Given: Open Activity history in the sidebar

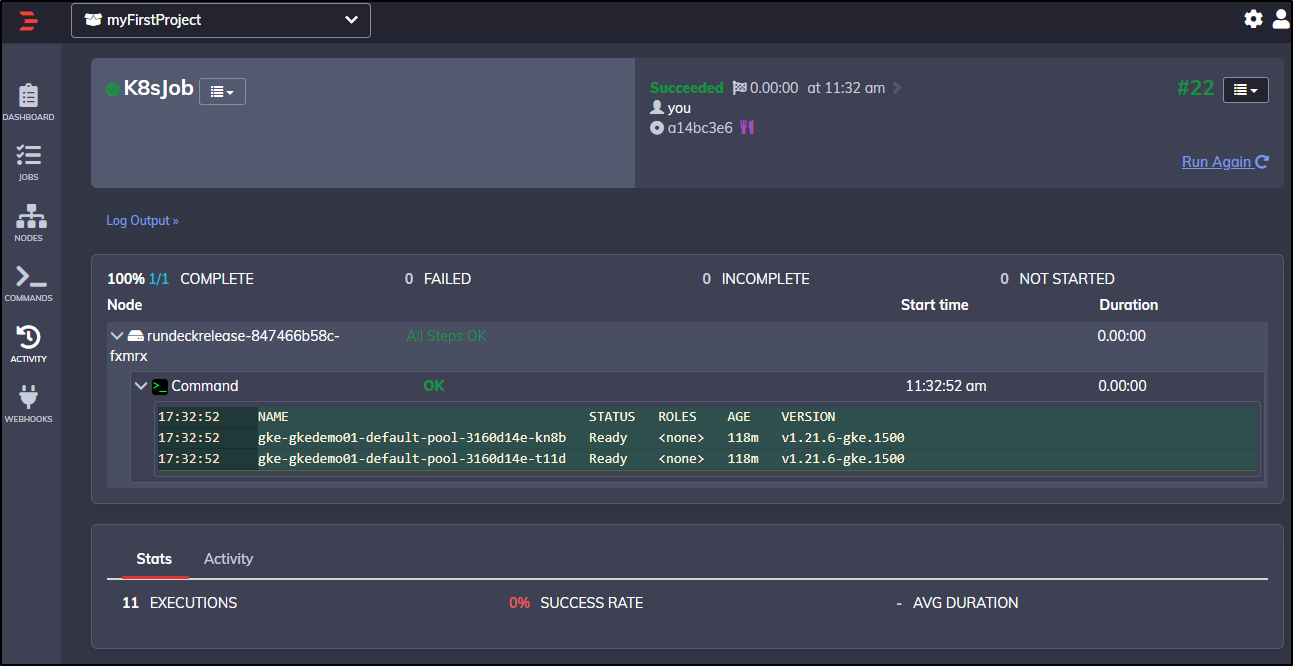Looking at the screenshot, I should pos(29,344).
